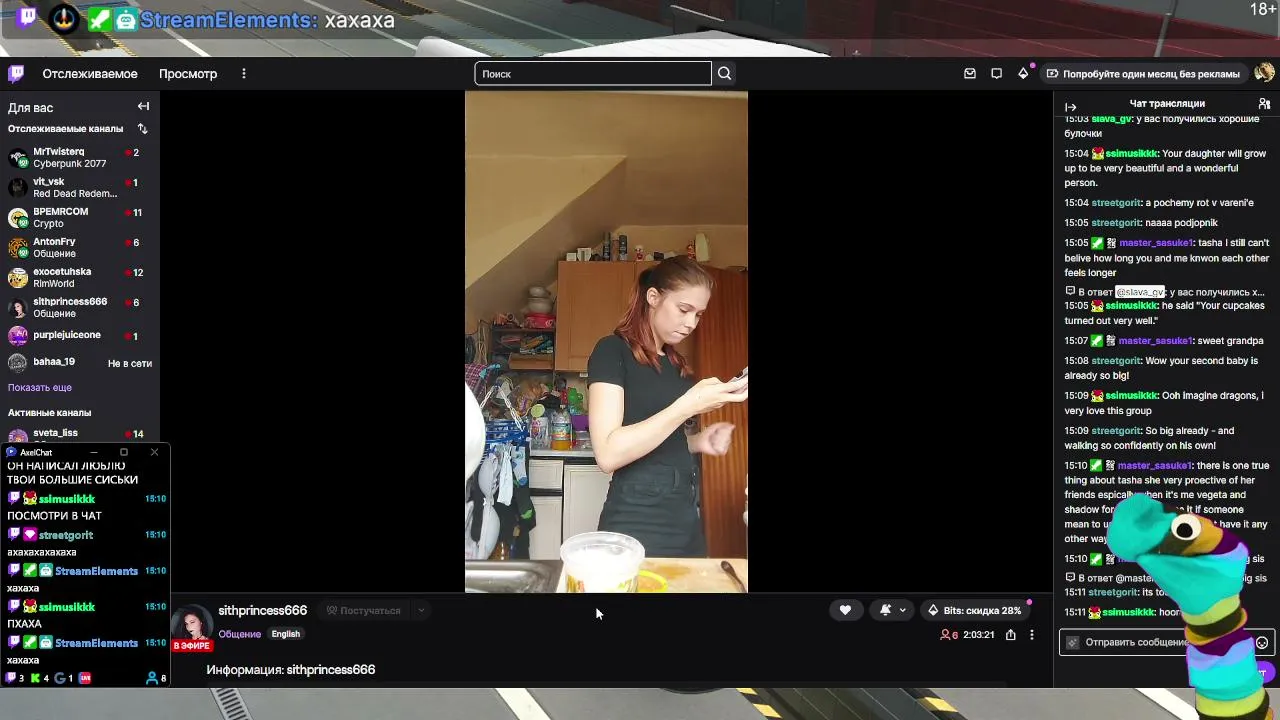1280x720 pixels.
Task: Open the three-dot more menu in navbar
Action: (243, 73)
